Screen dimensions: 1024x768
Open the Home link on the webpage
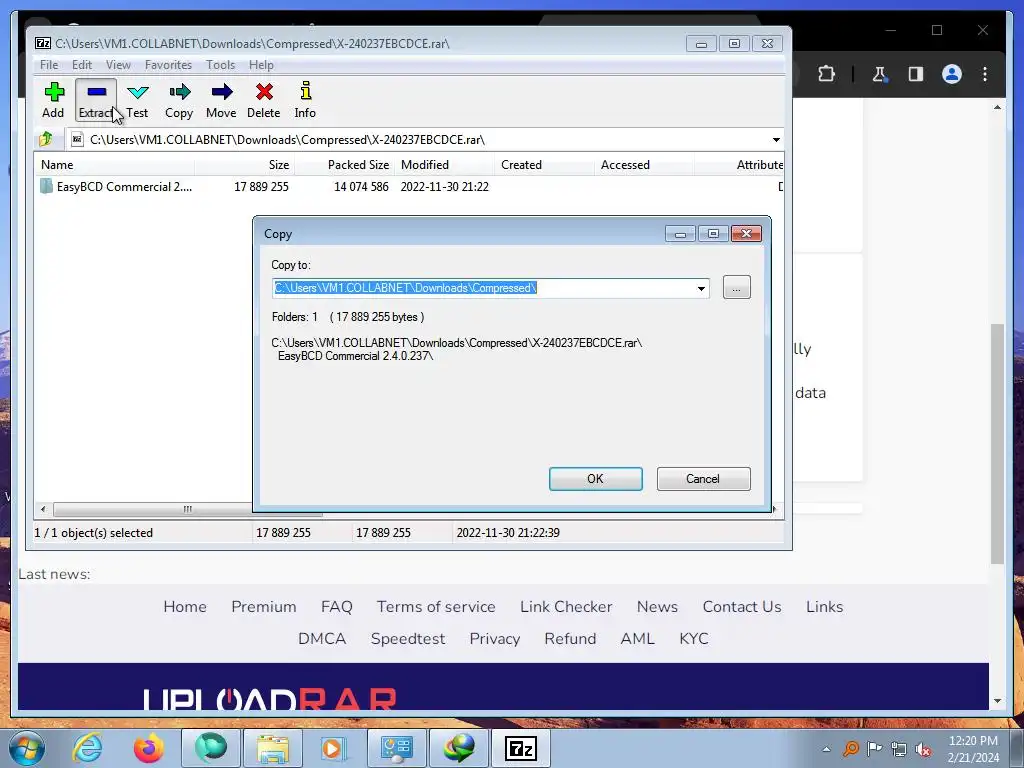tap(185, 607)
